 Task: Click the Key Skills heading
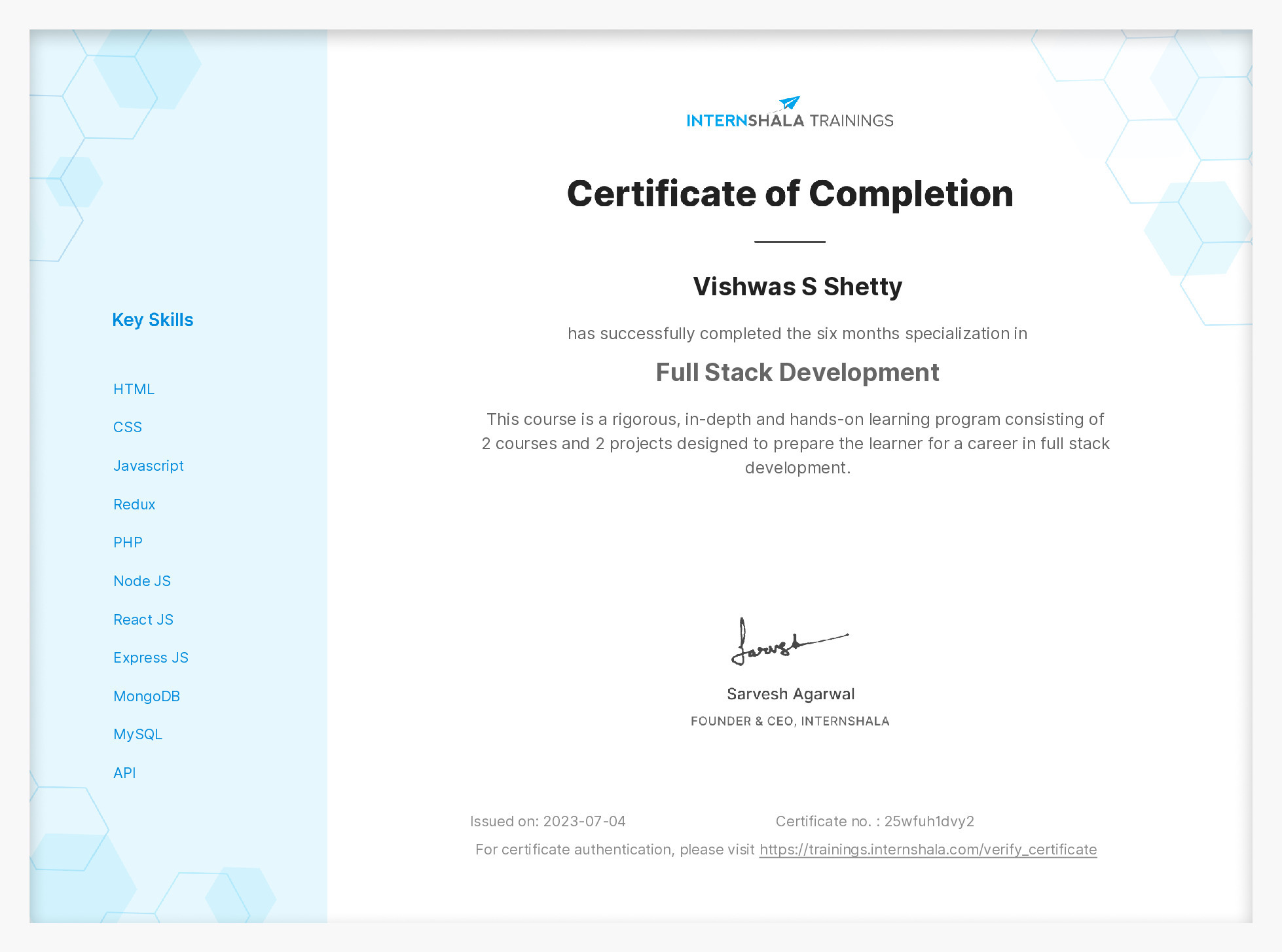click(x=153, y=320)
